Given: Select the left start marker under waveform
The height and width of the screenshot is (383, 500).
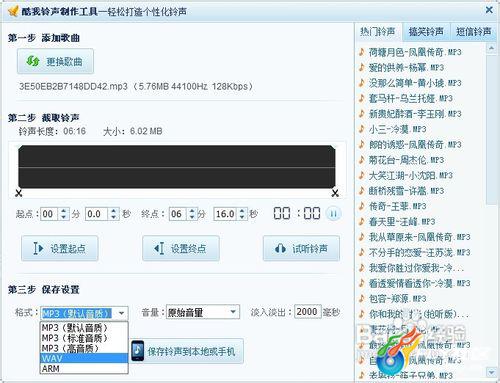Looking at the screenshot, I should tap(19, 193).
